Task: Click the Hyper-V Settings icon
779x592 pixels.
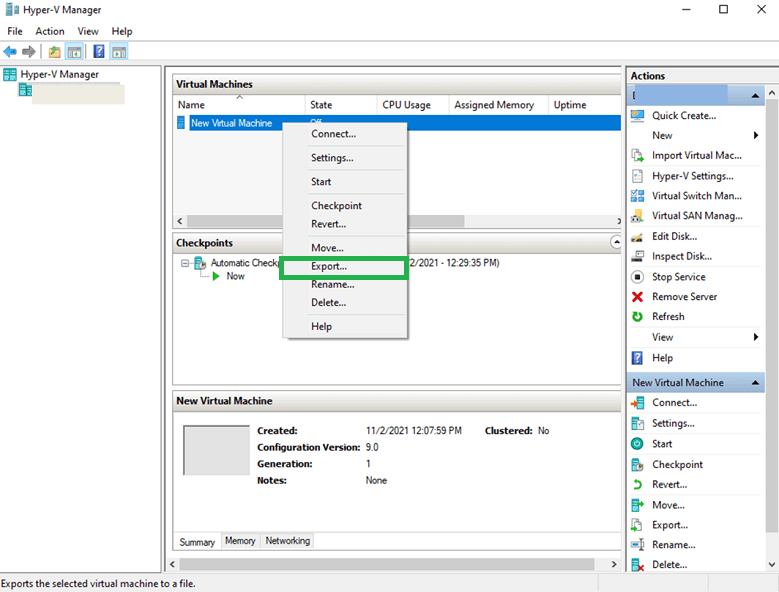Action: tap(637, 176)
